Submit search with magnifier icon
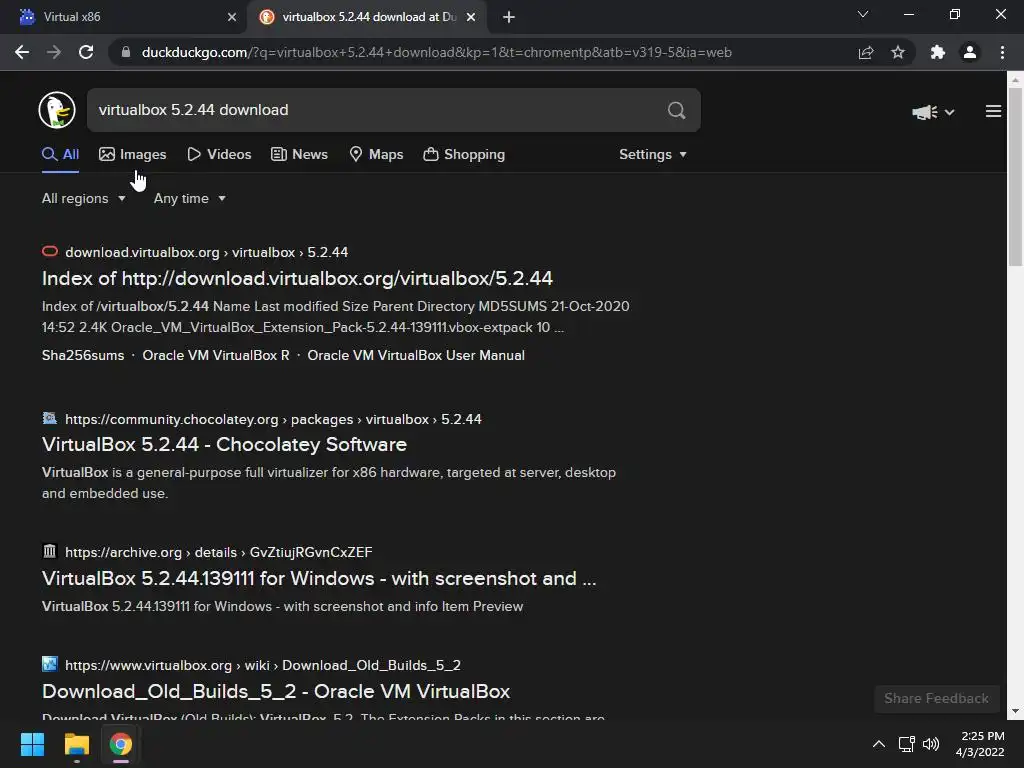 click(x=677, y=110)
